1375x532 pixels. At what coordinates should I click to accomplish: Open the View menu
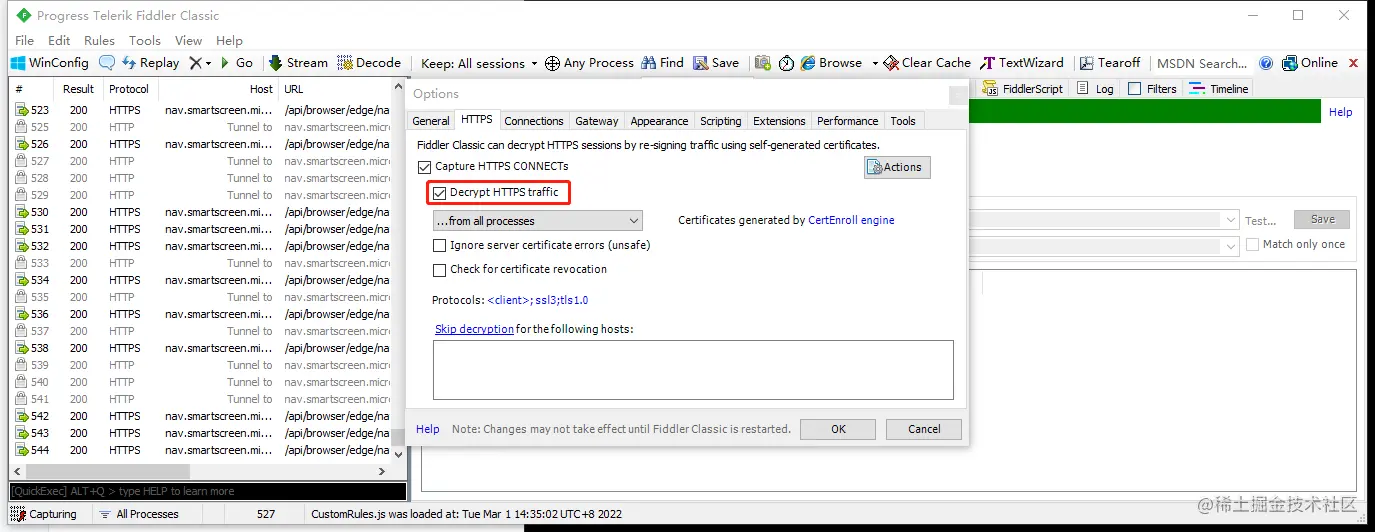[189, 41]
